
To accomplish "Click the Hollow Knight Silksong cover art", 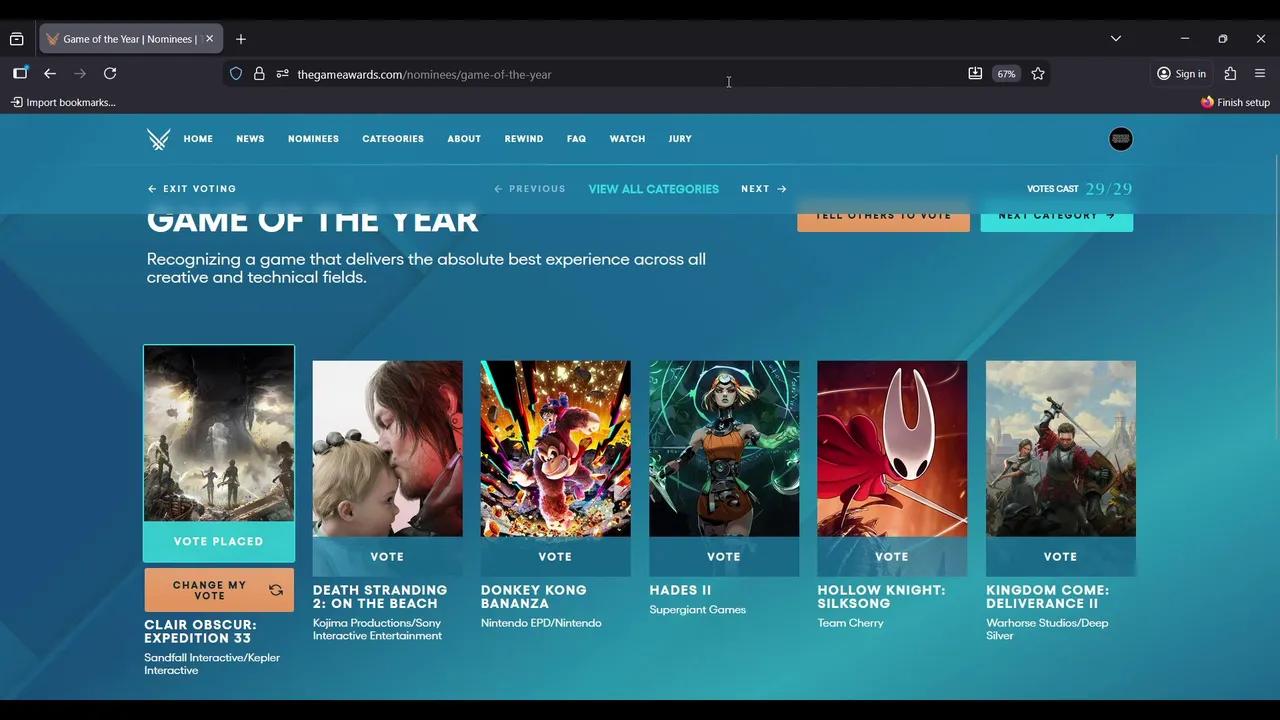I will [x=892, y=449].
